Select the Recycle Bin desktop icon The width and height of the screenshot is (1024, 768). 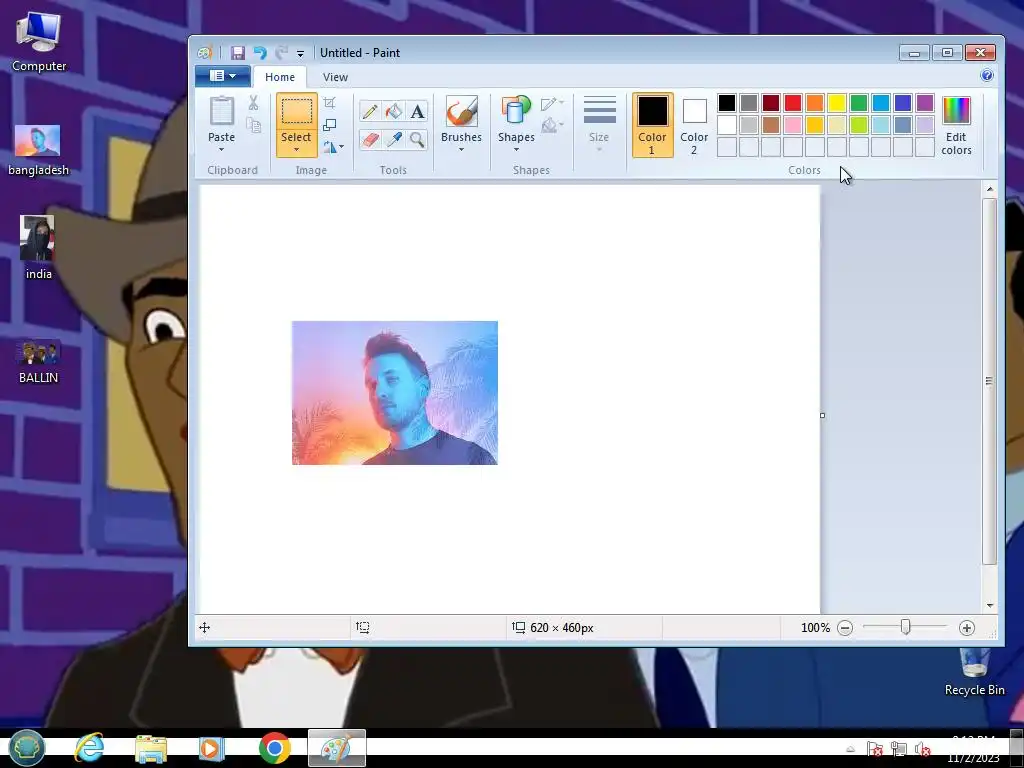coord(974,671)
